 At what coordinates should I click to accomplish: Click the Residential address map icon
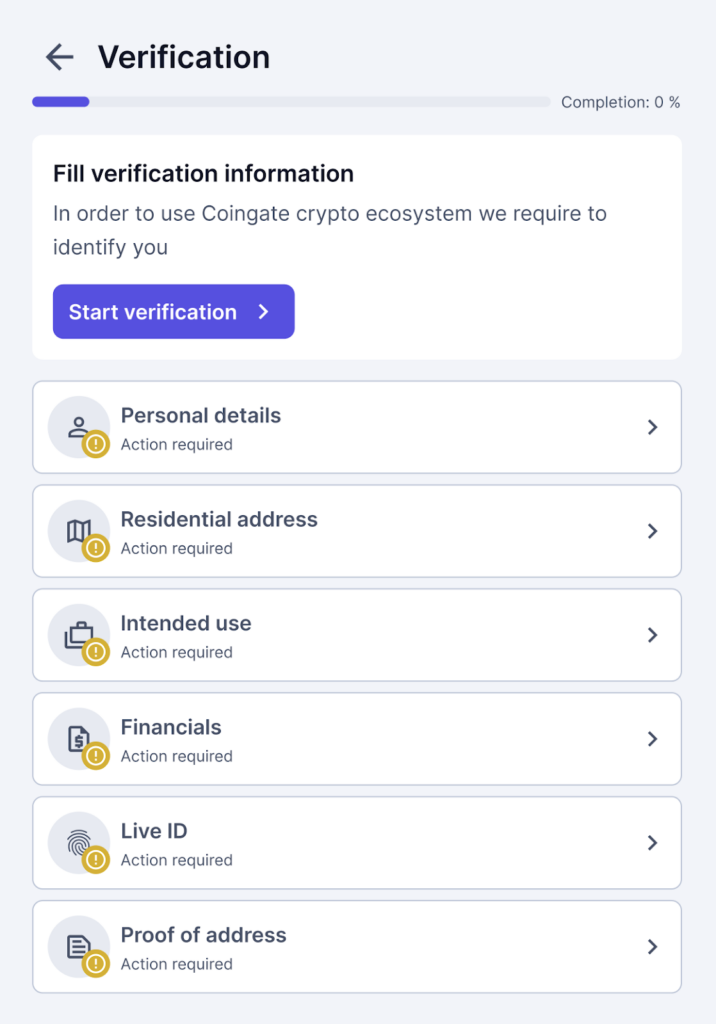(78, 531)
